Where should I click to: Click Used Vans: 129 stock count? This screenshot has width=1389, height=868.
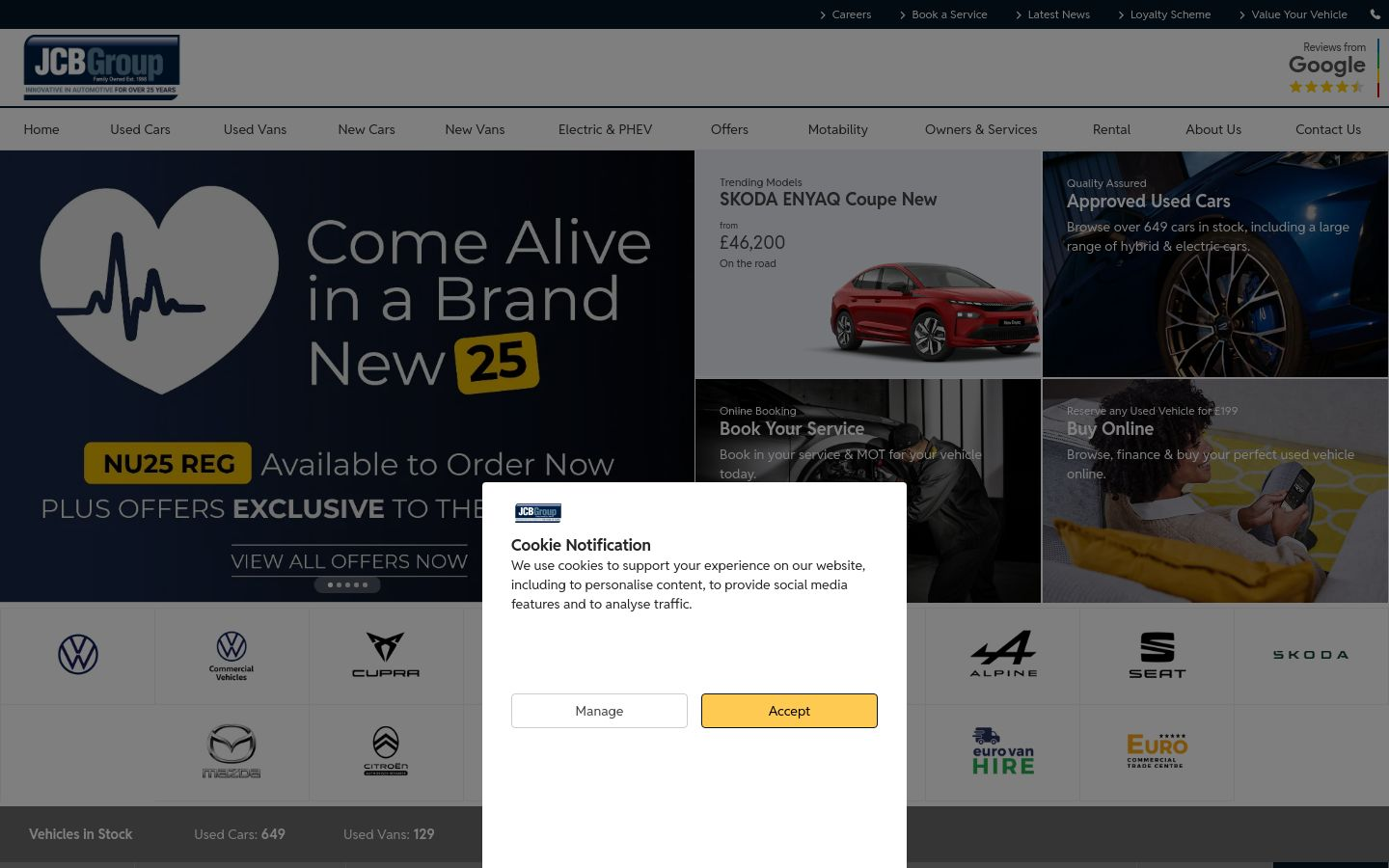pos(389,834)
